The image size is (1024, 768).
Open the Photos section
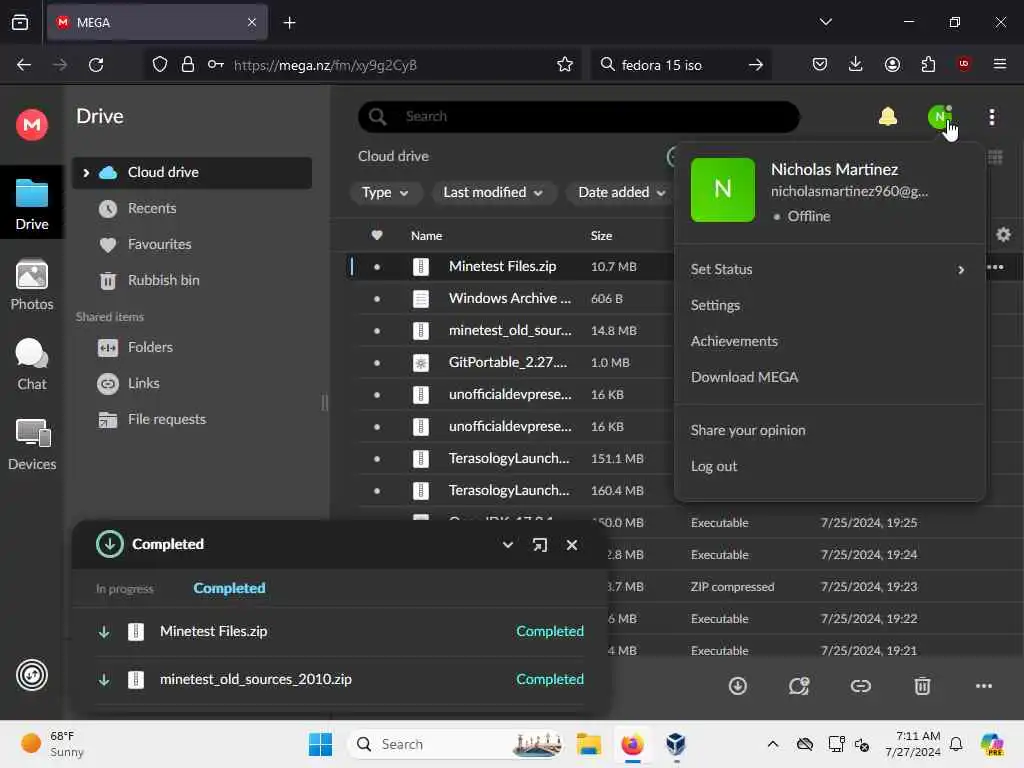coord(31,285)
